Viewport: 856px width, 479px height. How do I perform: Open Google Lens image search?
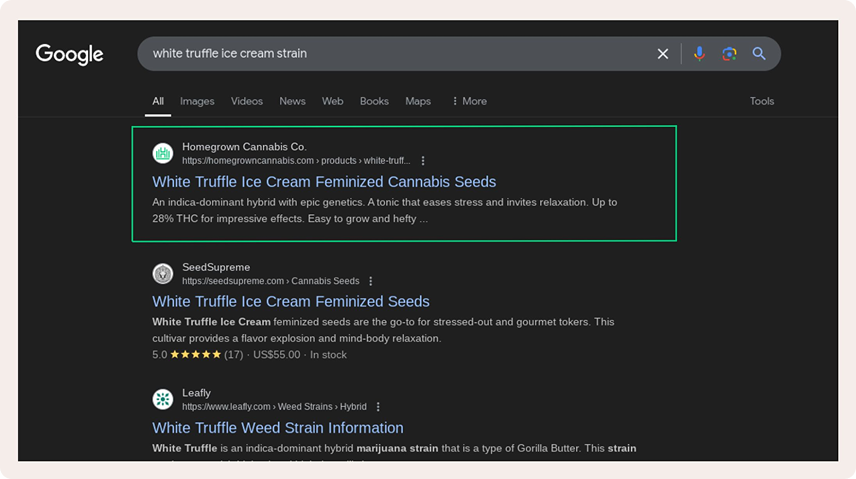[729, 54]
